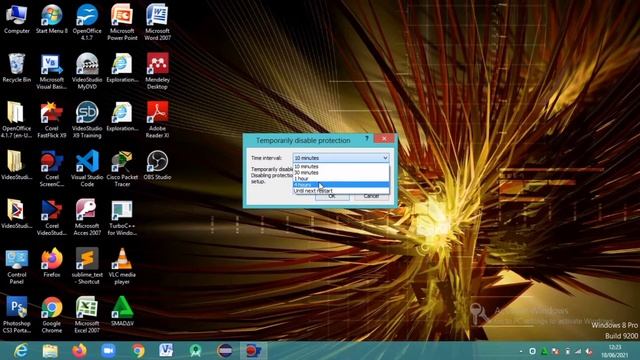Click volume icon in system tray
The image size is (640, 360).
coord(589,351)
